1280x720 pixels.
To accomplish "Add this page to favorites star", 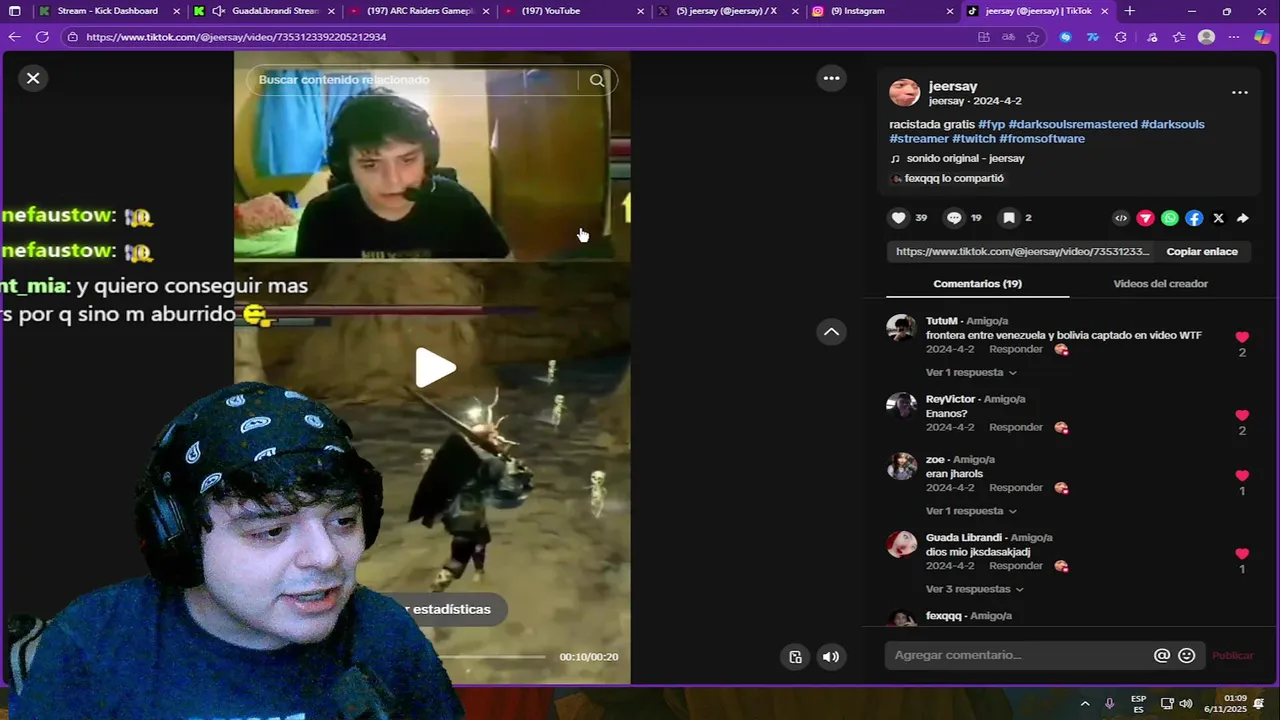I will 1033,37.
